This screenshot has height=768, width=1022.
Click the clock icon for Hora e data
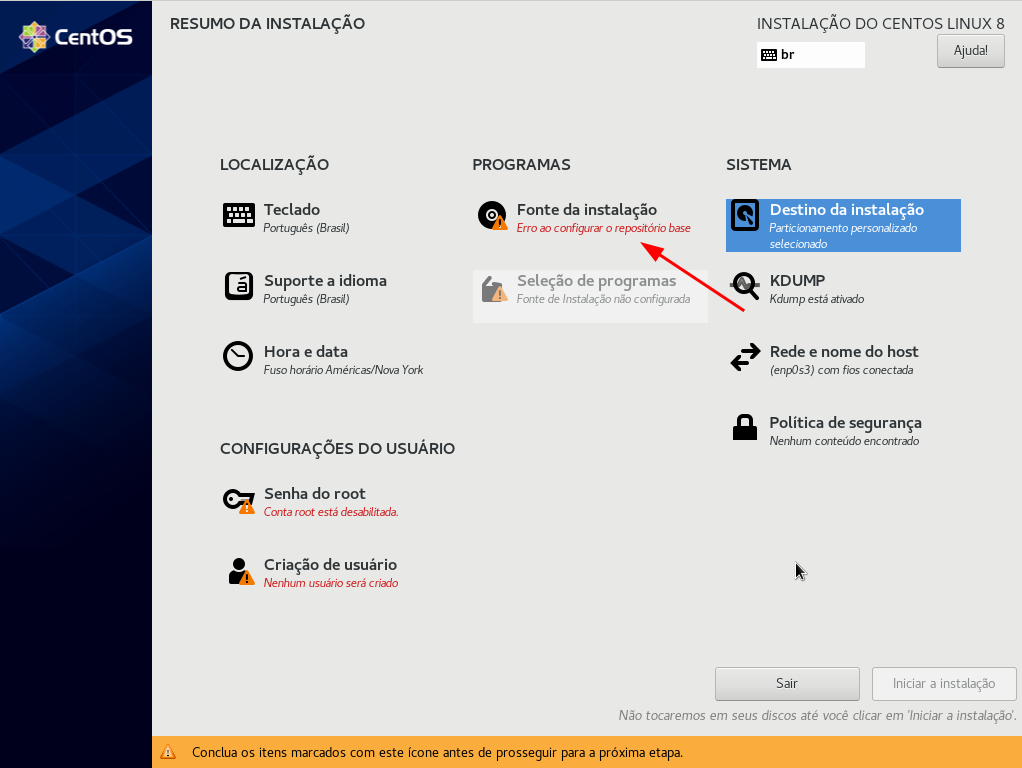click(238, 357)
